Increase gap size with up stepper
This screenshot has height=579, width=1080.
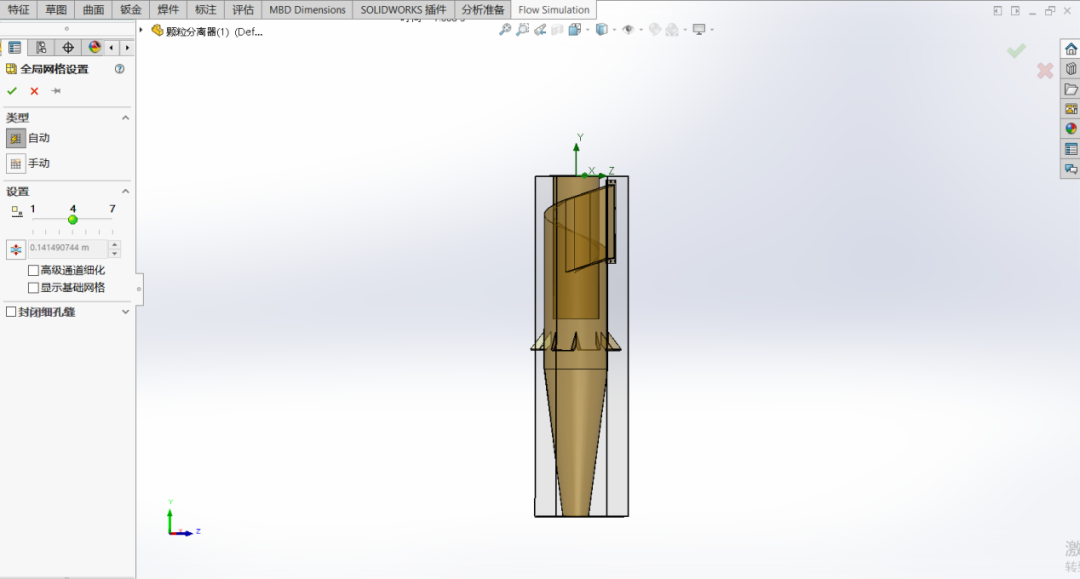tap(115, 244)
